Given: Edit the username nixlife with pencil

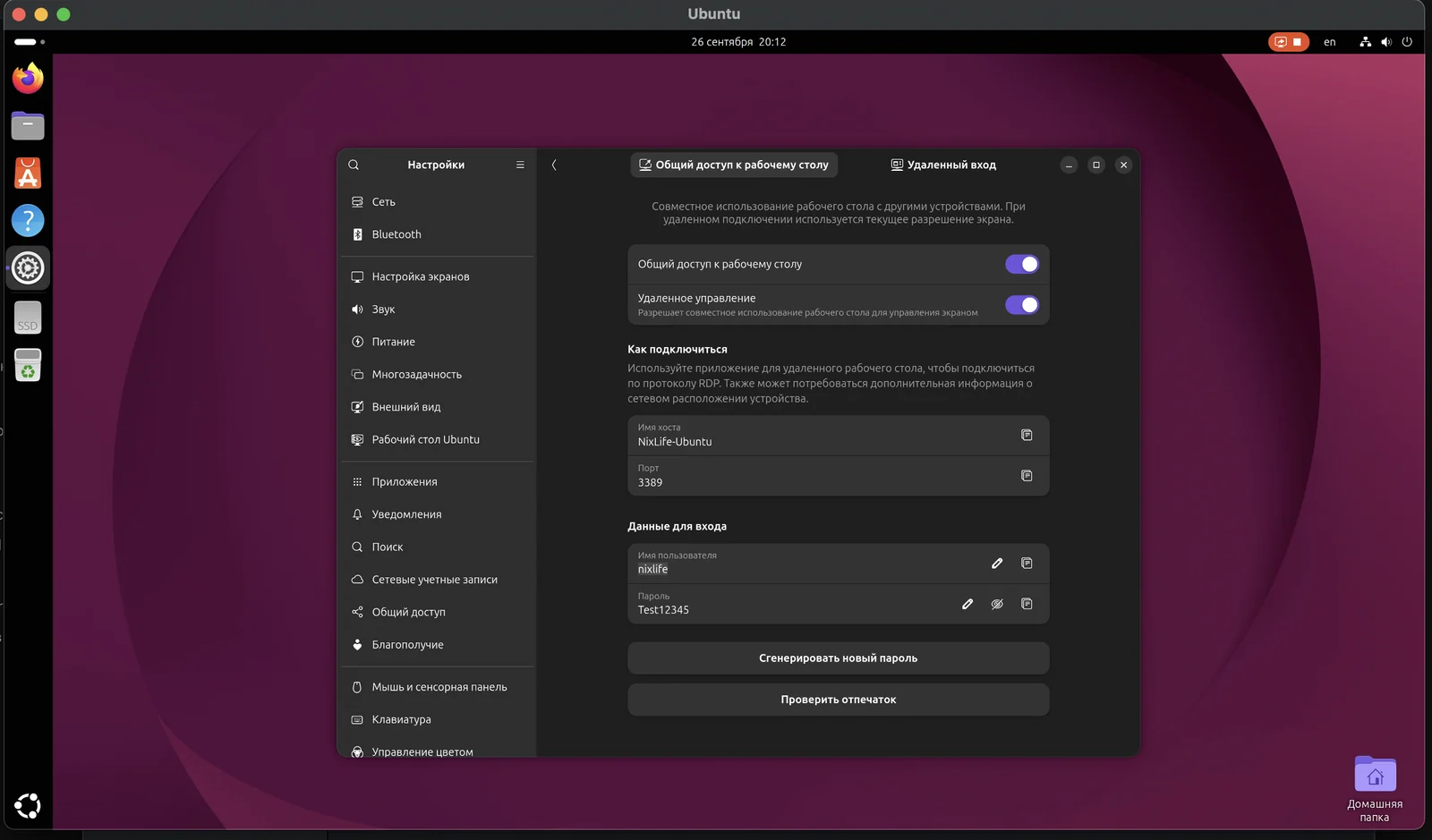Looking at the screenshot, I should click(997, 564).
